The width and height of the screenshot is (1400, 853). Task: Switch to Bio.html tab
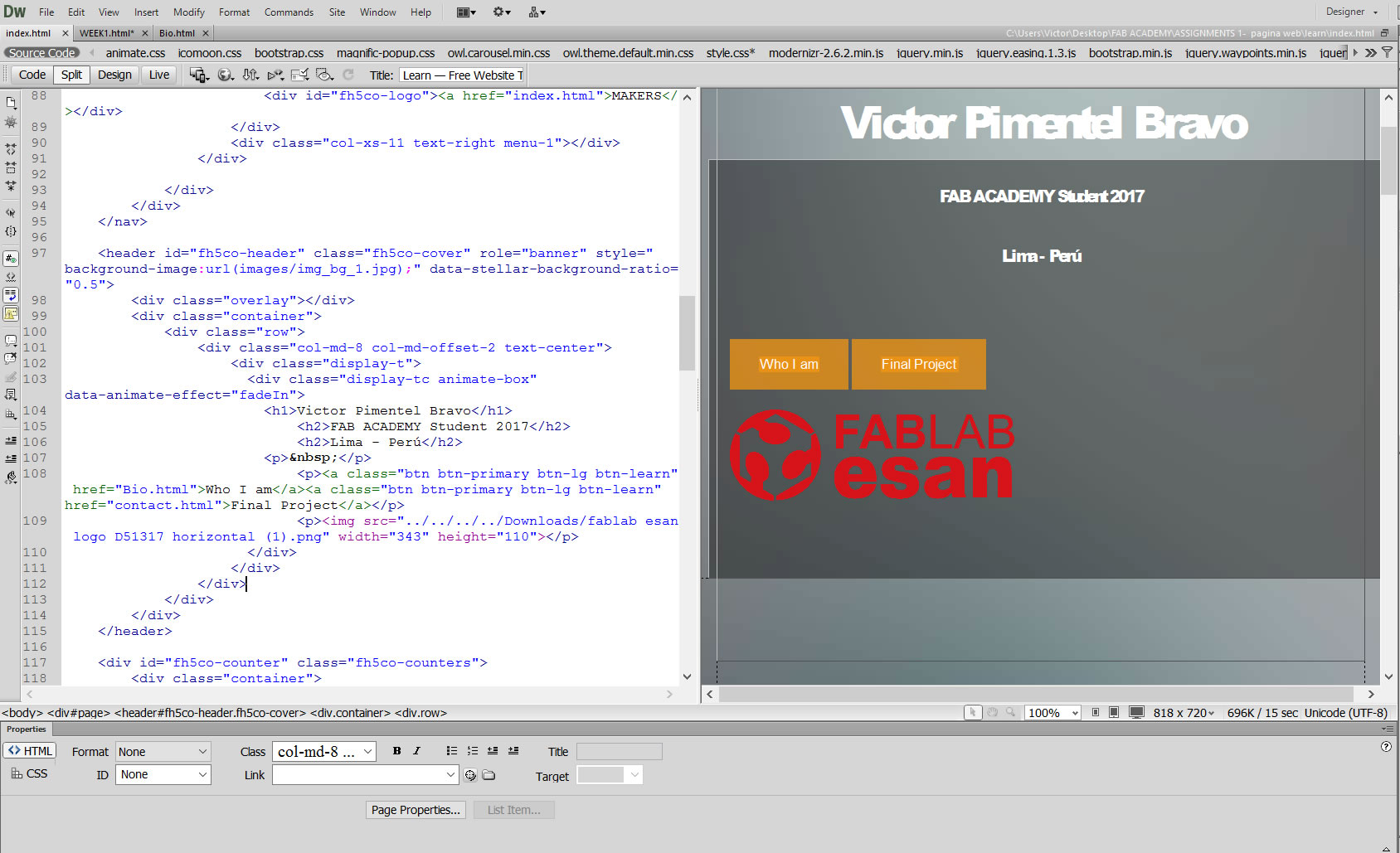[x=177, y=33]
